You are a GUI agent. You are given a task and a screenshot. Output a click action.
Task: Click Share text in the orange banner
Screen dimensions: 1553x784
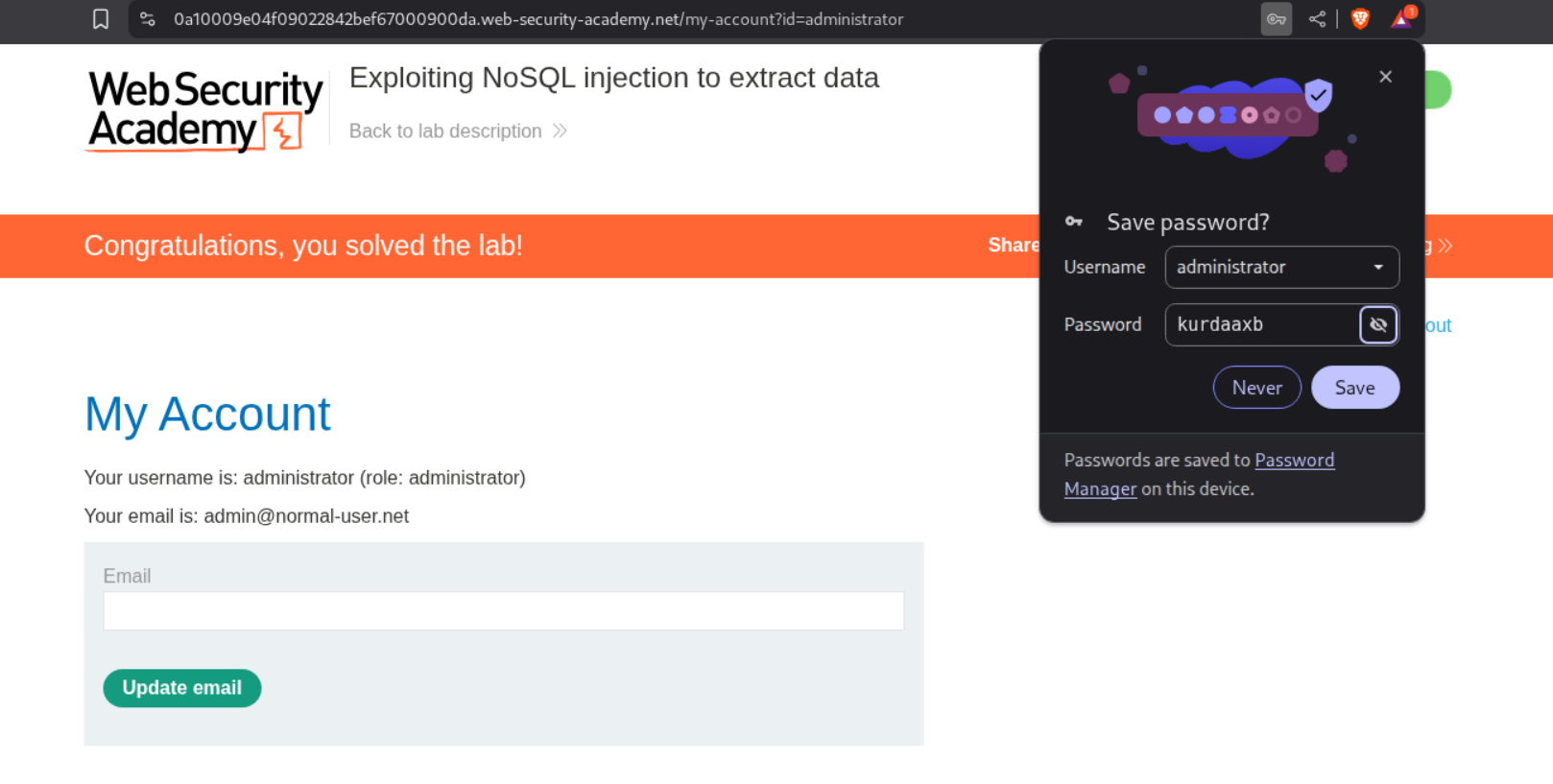1013,246
